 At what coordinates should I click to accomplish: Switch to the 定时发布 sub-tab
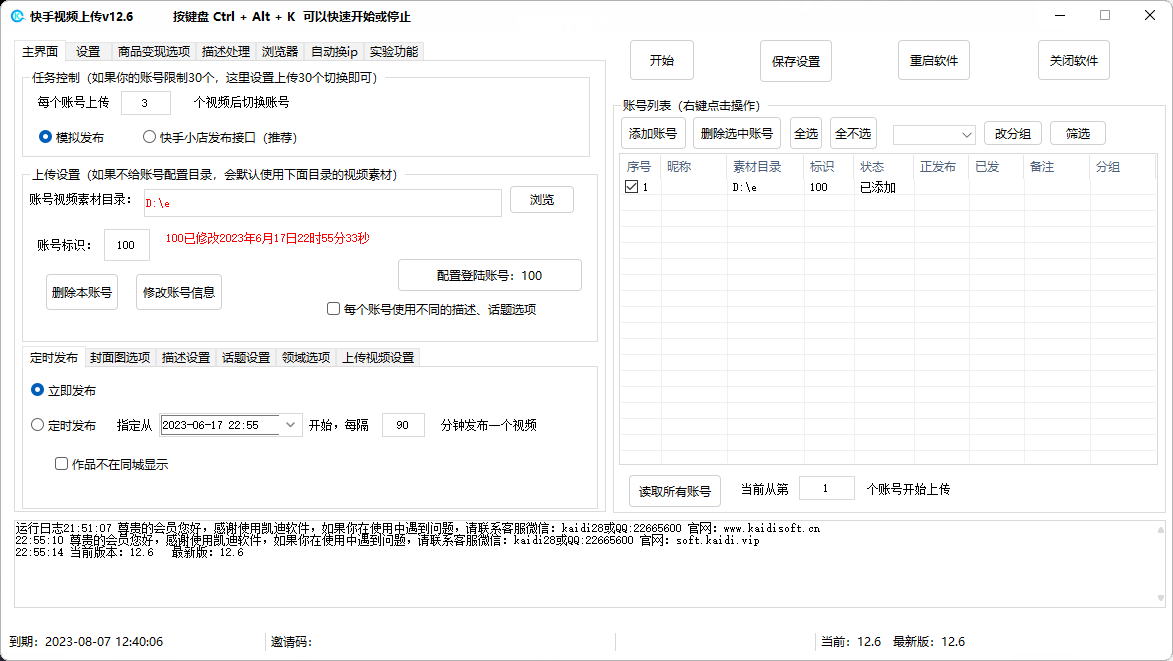pos(53,357)
